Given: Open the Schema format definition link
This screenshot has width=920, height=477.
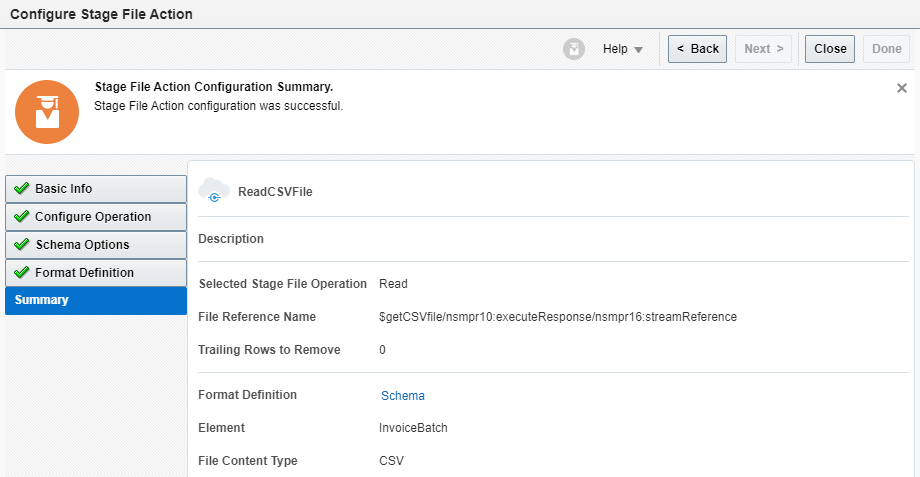Looking at the screenshot, I should click(x=403, y=396).
